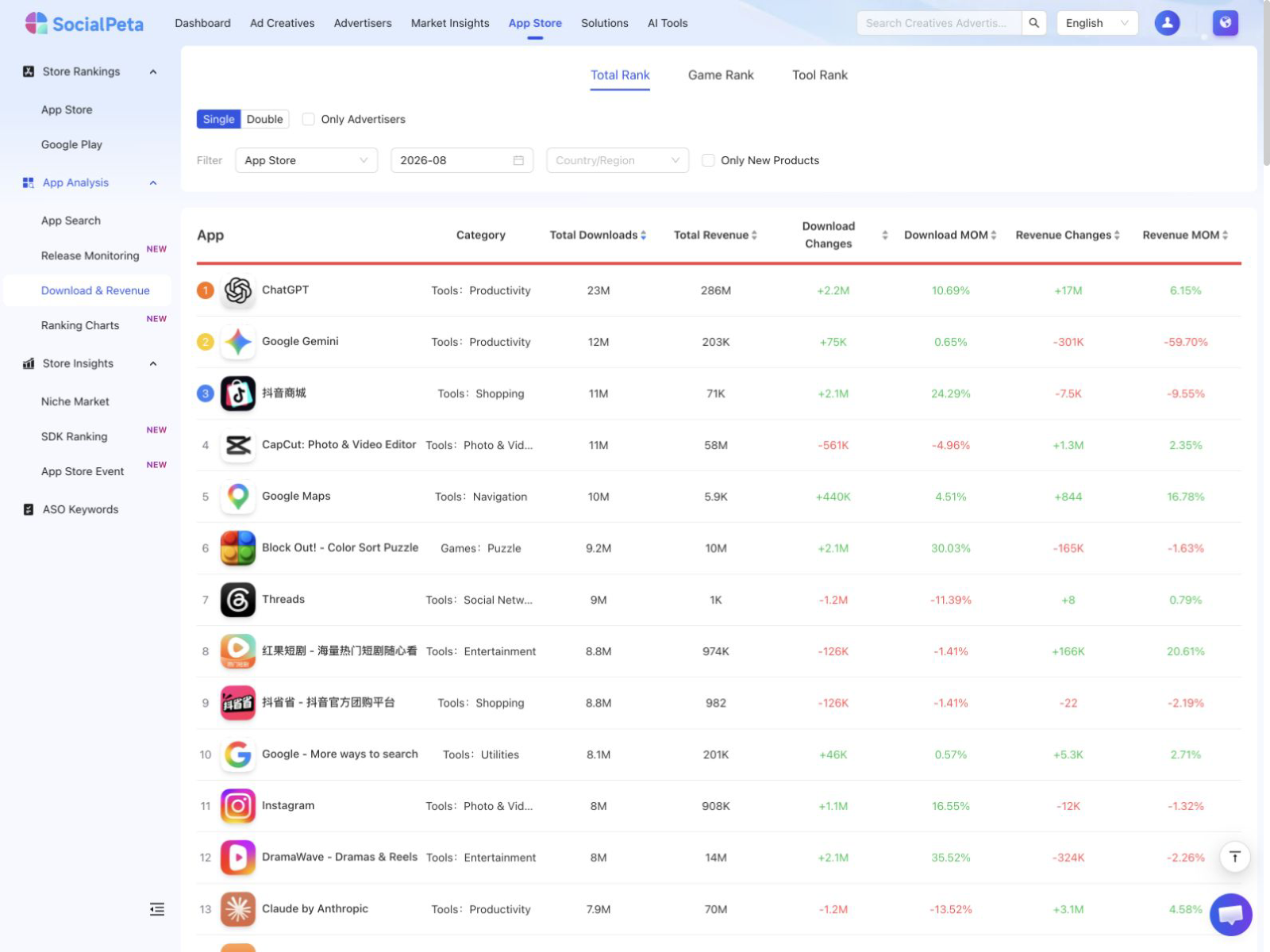Open Release Monitoring in sidebar
The width and height of the screenshot is (1270, 952).
90,255
